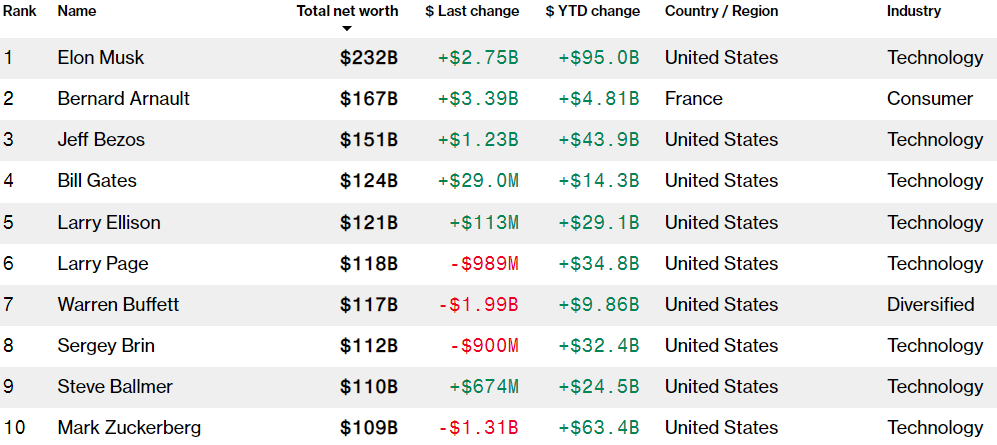Select Larry Ellison's name in the table

point(109,222)
